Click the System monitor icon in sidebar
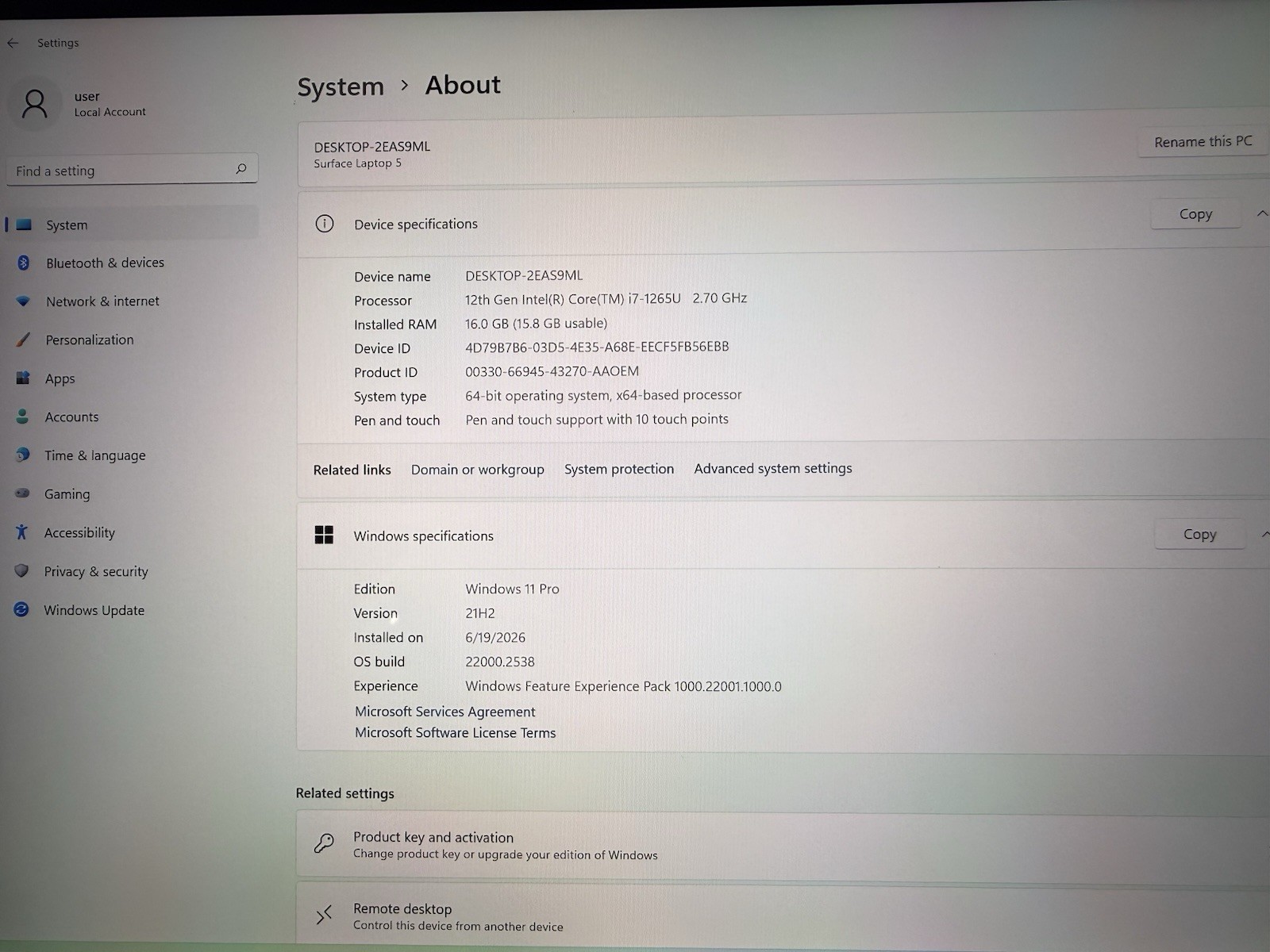The image size is (1270, 952). (x=24, y=225)
